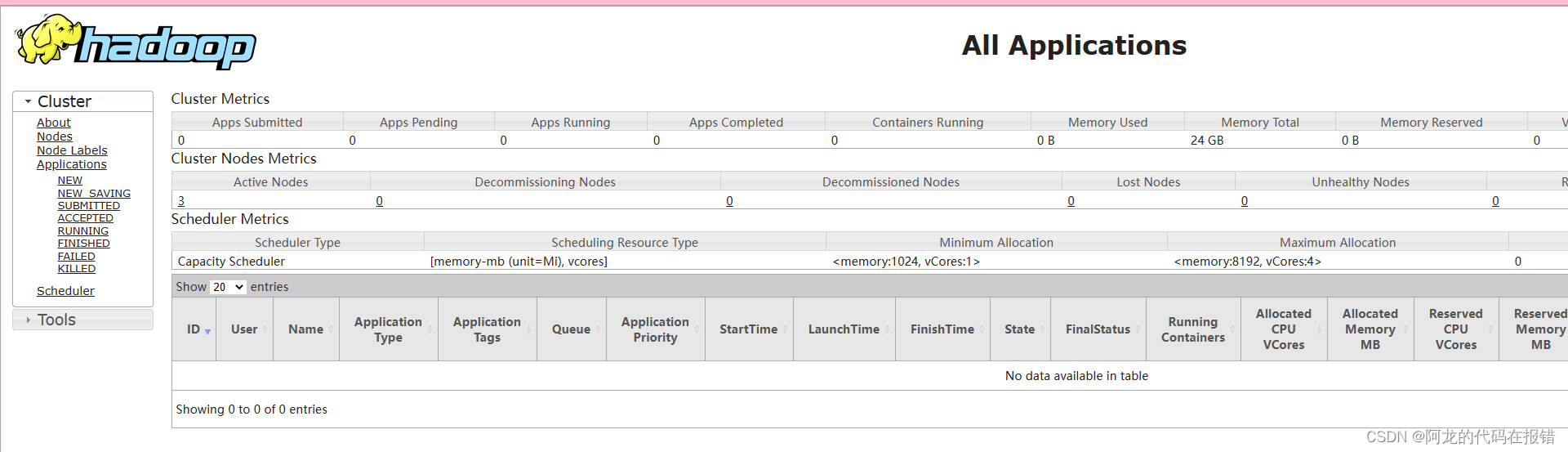Sort table by Queue column
The height and width of the screenshot is (452, 1568).
click(571, 329)
